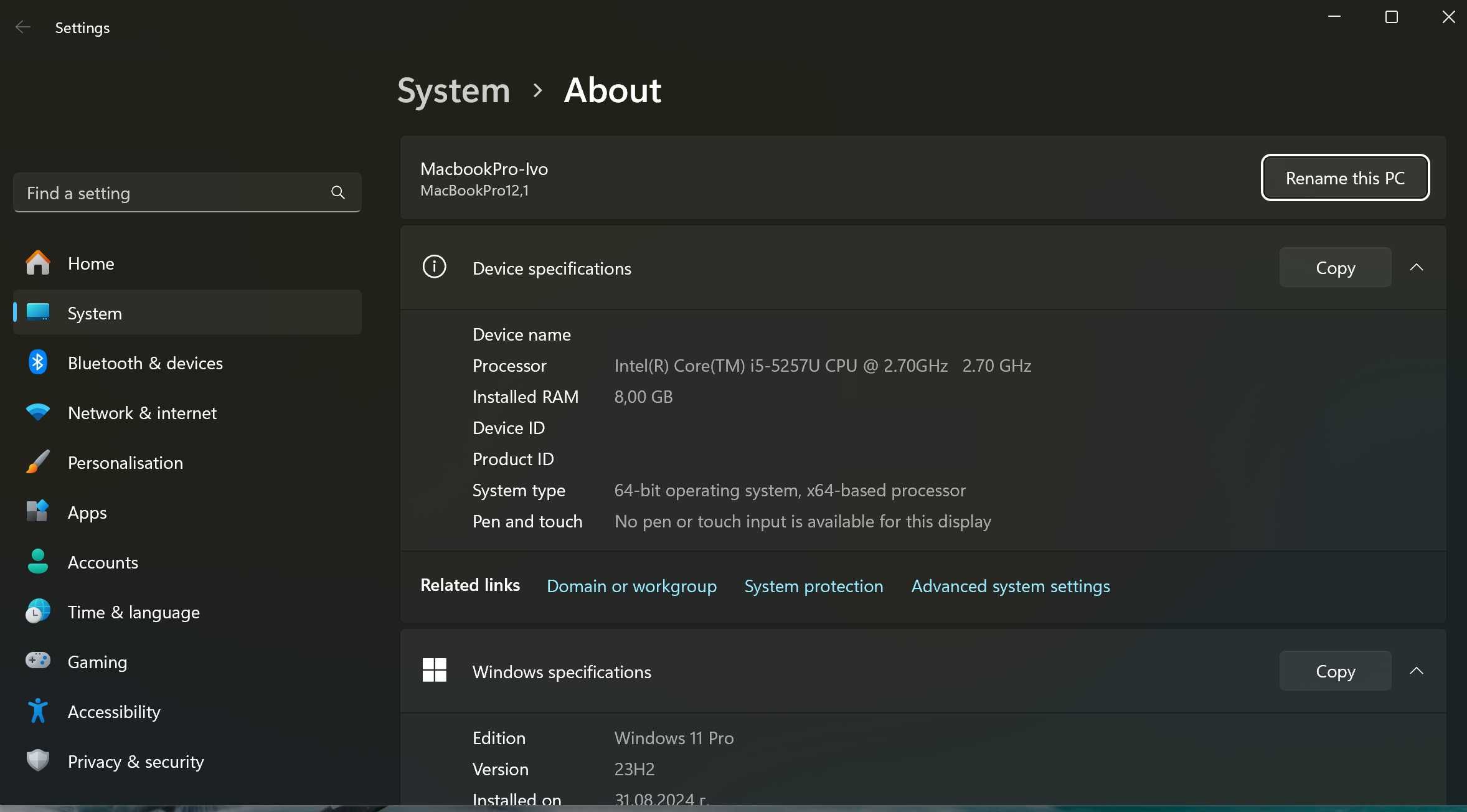Click the MacbookPro-Ivo PC name
The image size is (1467, 812).
tap(484, 169)
